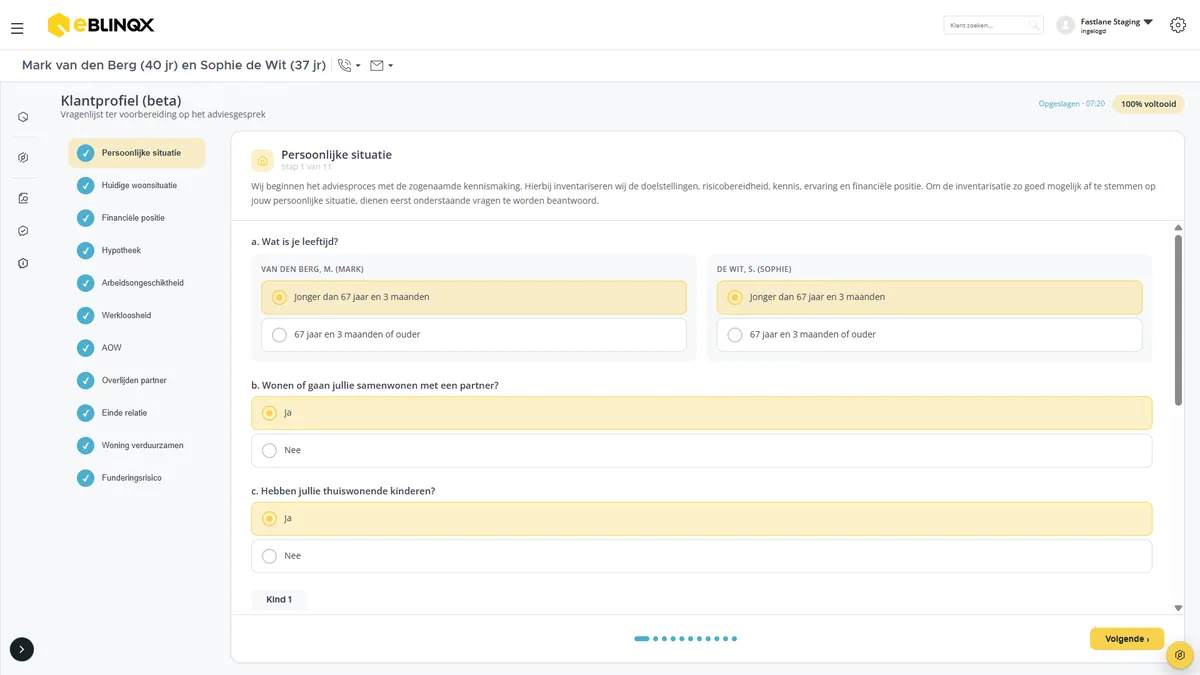Image resolution: width=1200 pixels, height=675 pixels.
Task: Click the checkmark icon next to AOW
Action: 85,348
